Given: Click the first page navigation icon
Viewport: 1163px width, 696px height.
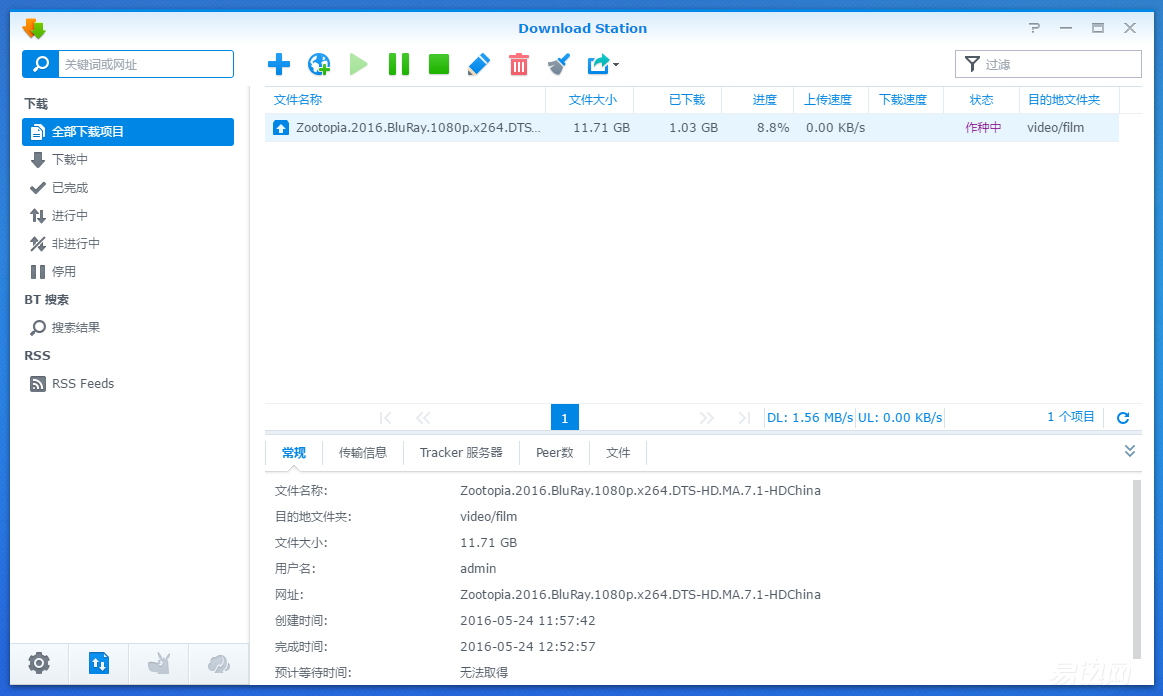Looking at the screenshot, I should tap(385, 418).
